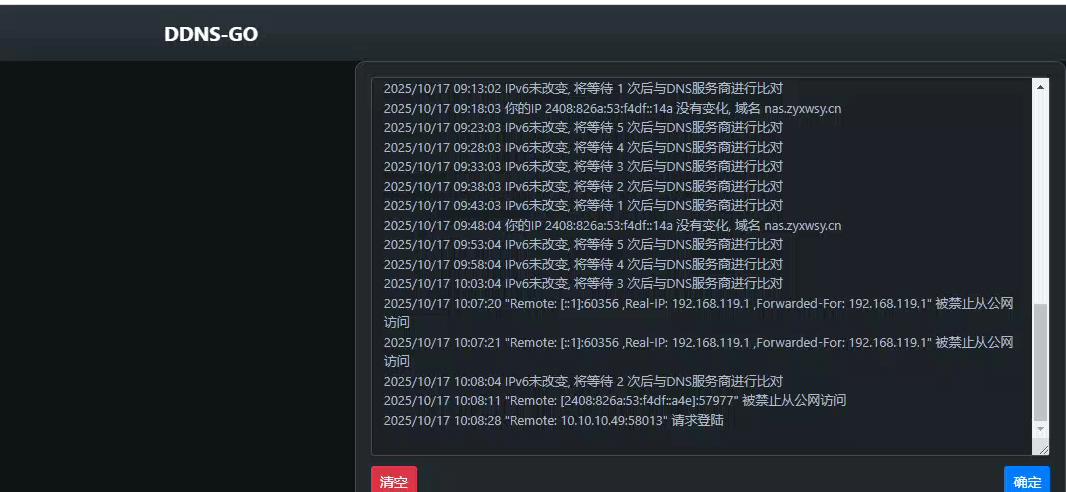Image resolution: width=1066 pixels, height=492 pixels.
Task: Select the 10:03:04 将等待 3 次 log line
Action: point(583,283)
